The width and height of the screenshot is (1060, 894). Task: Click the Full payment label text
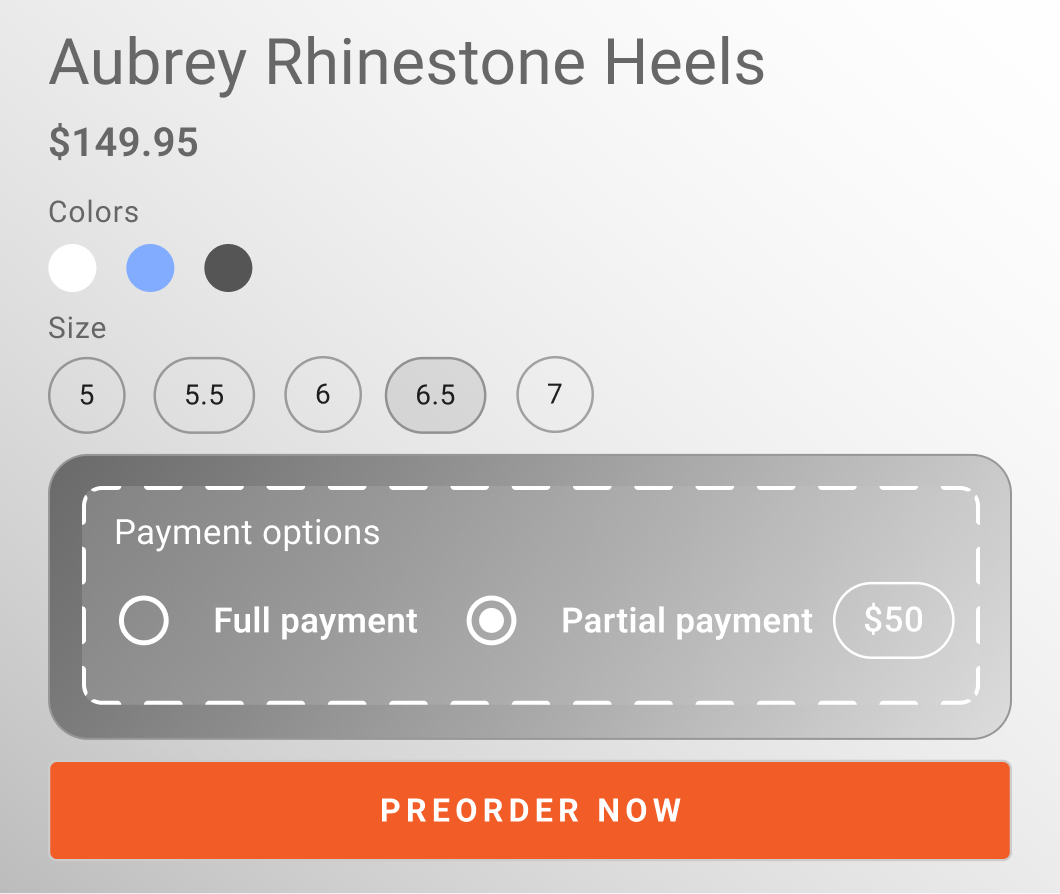pos(315,621)
